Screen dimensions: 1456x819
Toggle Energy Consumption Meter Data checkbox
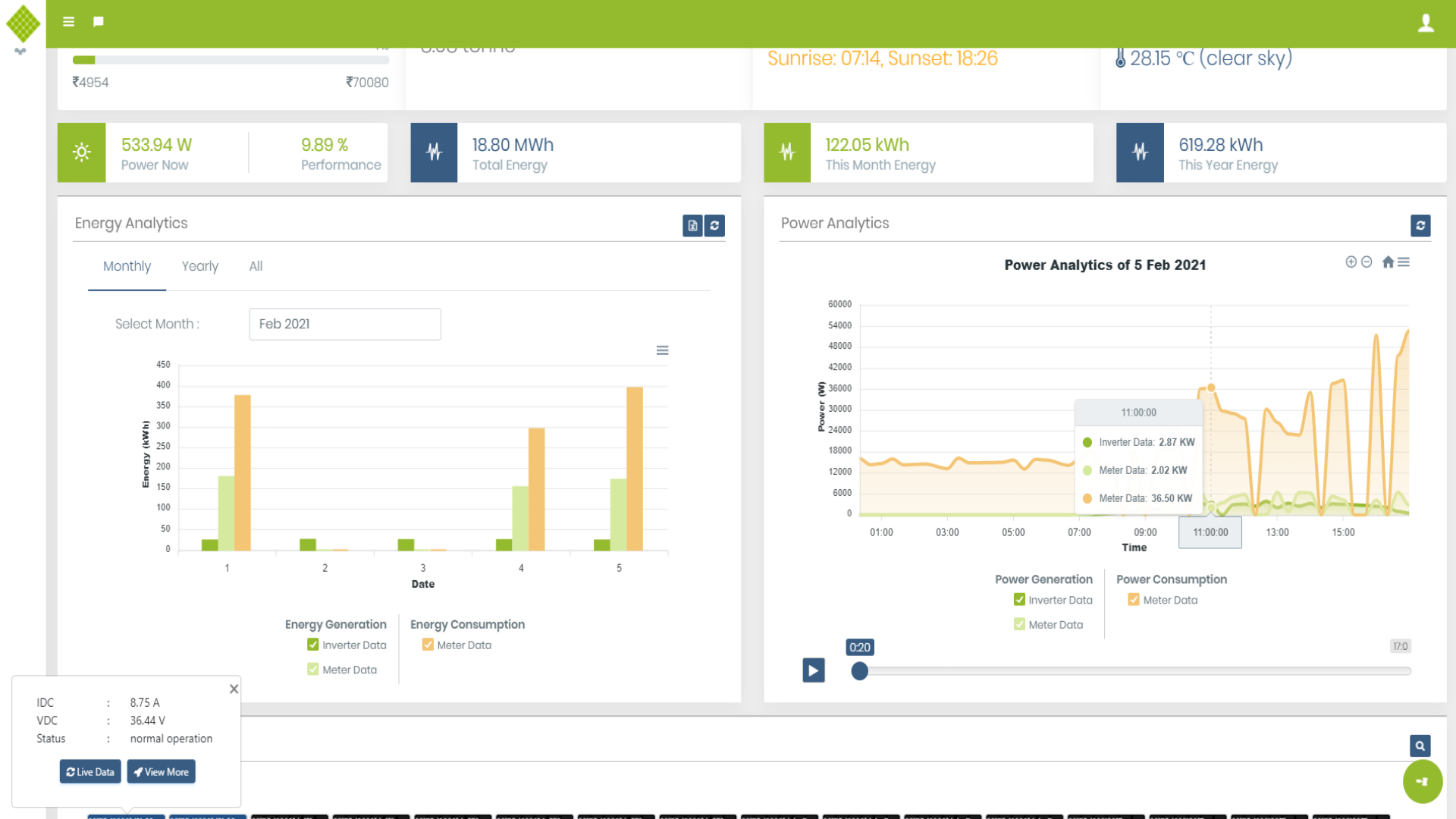pos(428,645)
